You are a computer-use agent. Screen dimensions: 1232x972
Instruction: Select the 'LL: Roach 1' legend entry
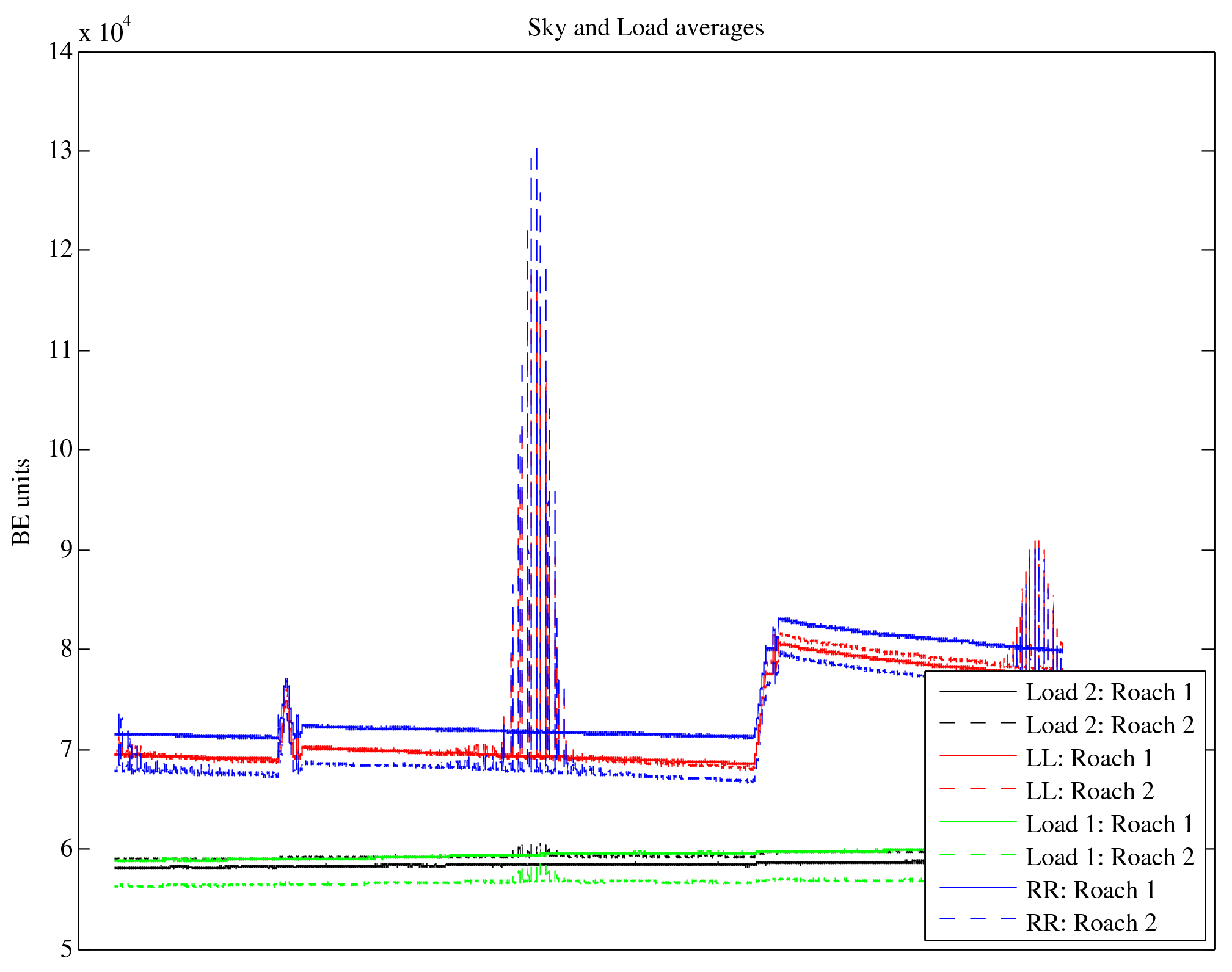pos(1089,758)
